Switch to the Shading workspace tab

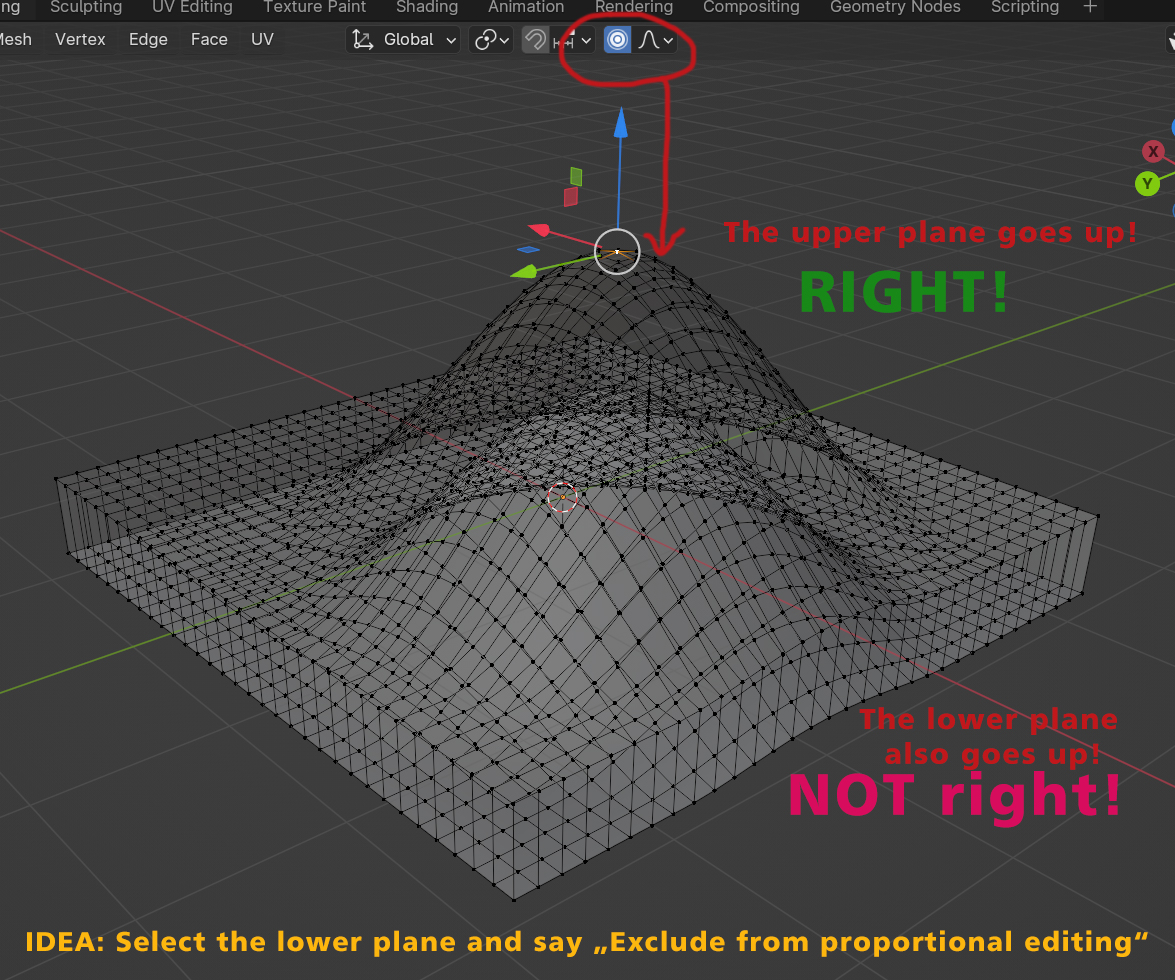427,7
